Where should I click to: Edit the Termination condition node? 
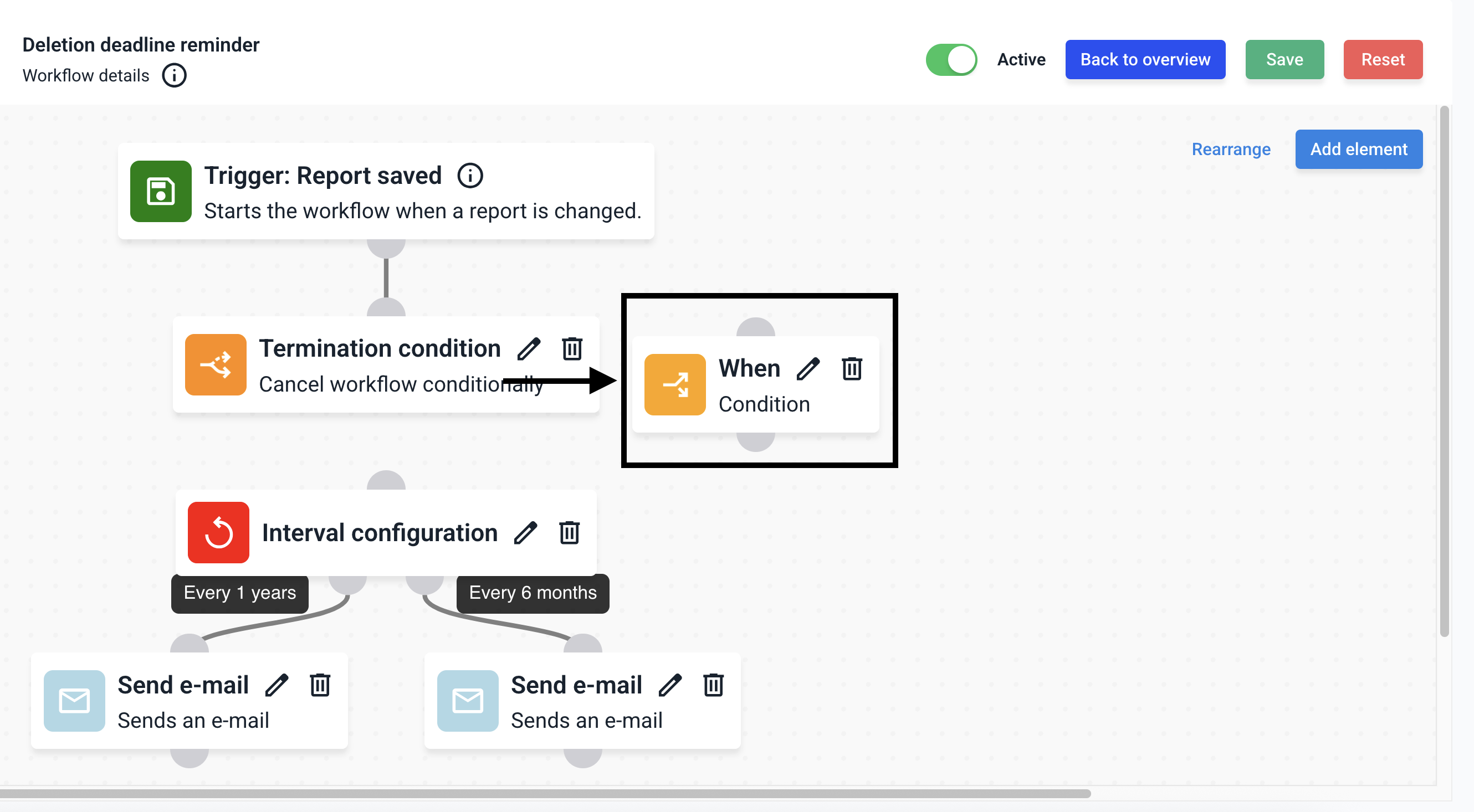tap(529, 349)
